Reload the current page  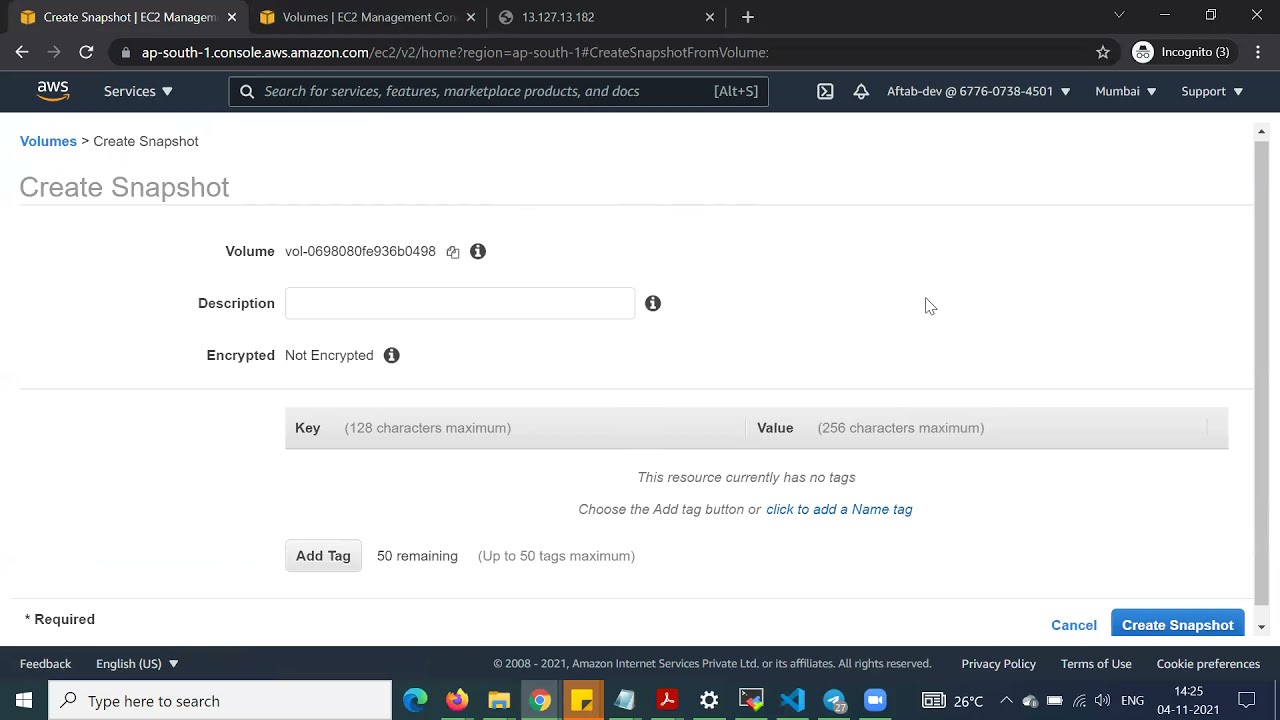[x=86, y=52]
